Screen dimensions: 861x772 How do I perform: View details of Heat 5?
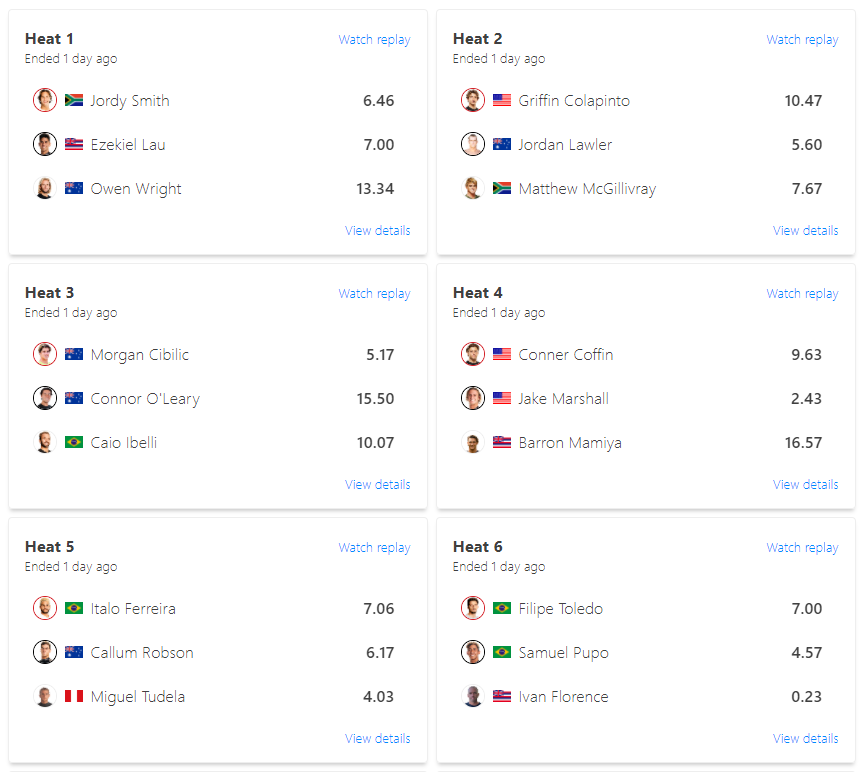click(377, 738)
